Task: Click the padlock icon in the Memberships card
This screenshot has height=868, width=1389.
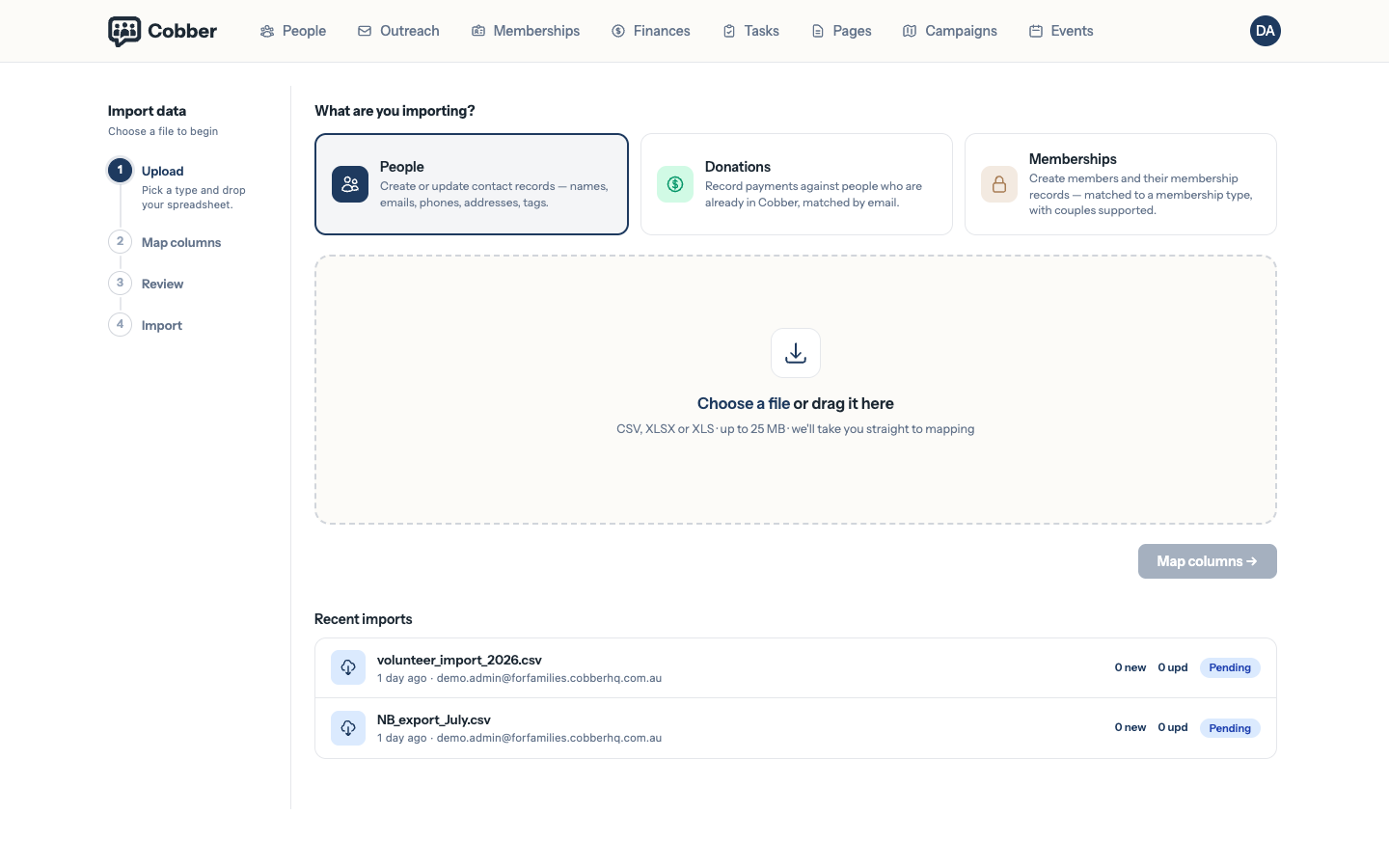Action: (999, 184)
